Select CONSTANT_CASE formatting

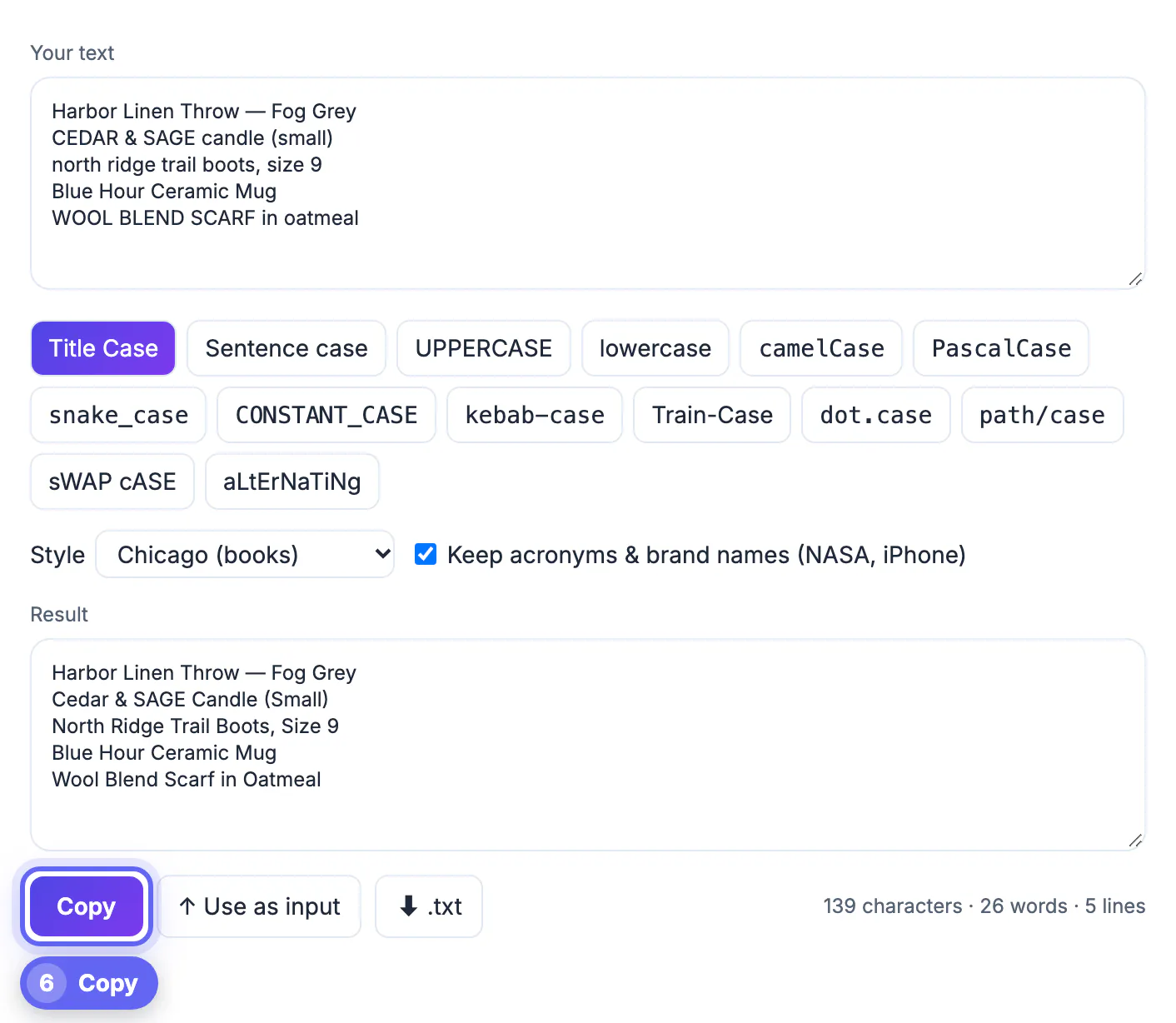coord(326,415)
